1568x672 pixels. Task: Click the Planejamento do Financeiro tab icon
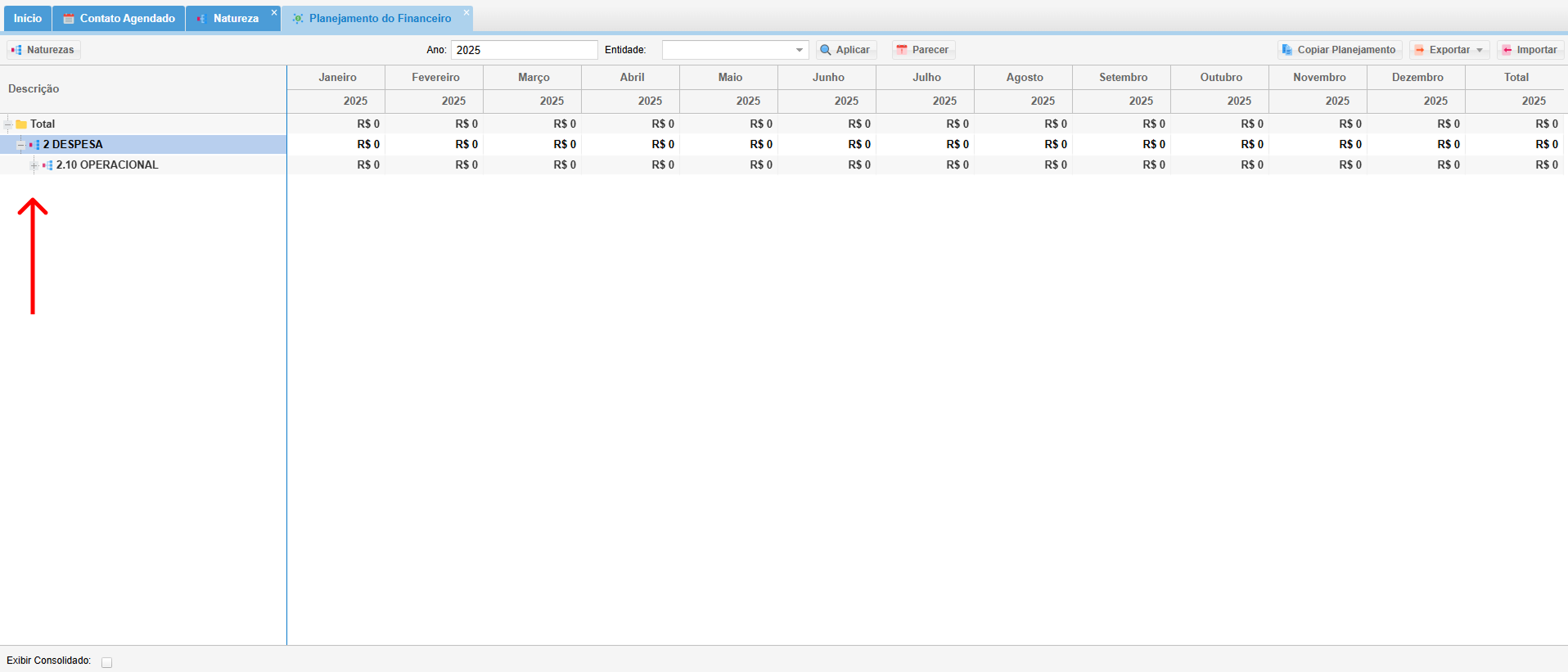(298, 18)
